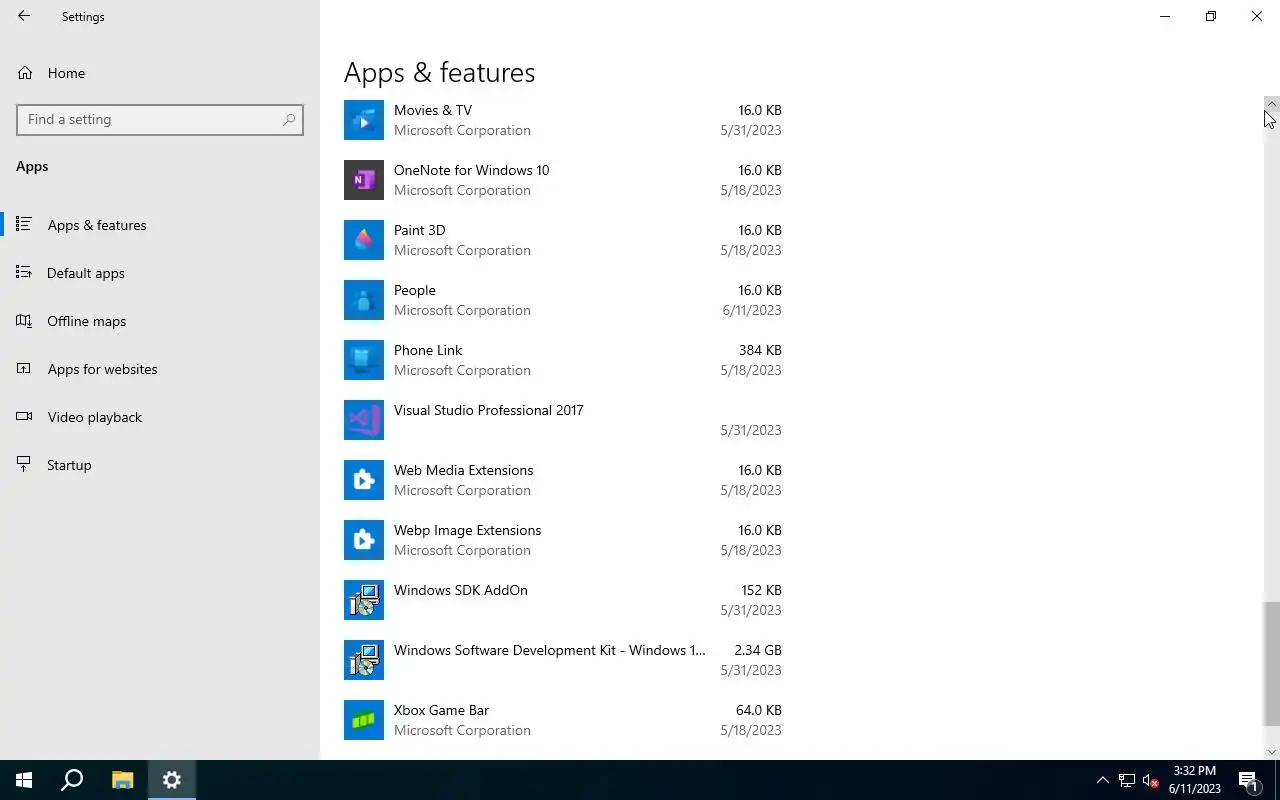Click the Paint 3D app icon
1280x800 pixels.
pos(364,240)
